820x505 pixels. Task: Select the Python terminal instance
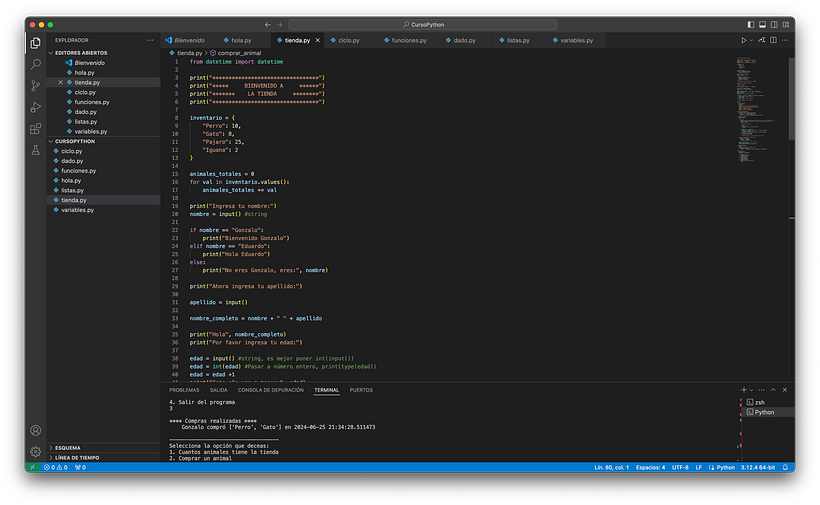(x=768, y=412)
